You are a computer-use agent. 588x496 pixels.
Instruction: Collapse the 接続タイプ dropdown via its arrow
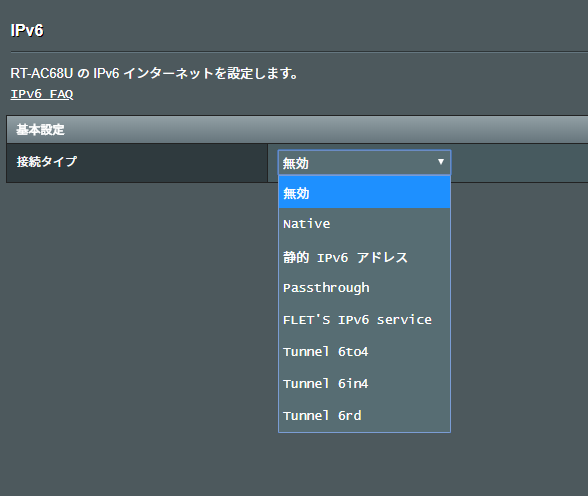tap(441, 162)
